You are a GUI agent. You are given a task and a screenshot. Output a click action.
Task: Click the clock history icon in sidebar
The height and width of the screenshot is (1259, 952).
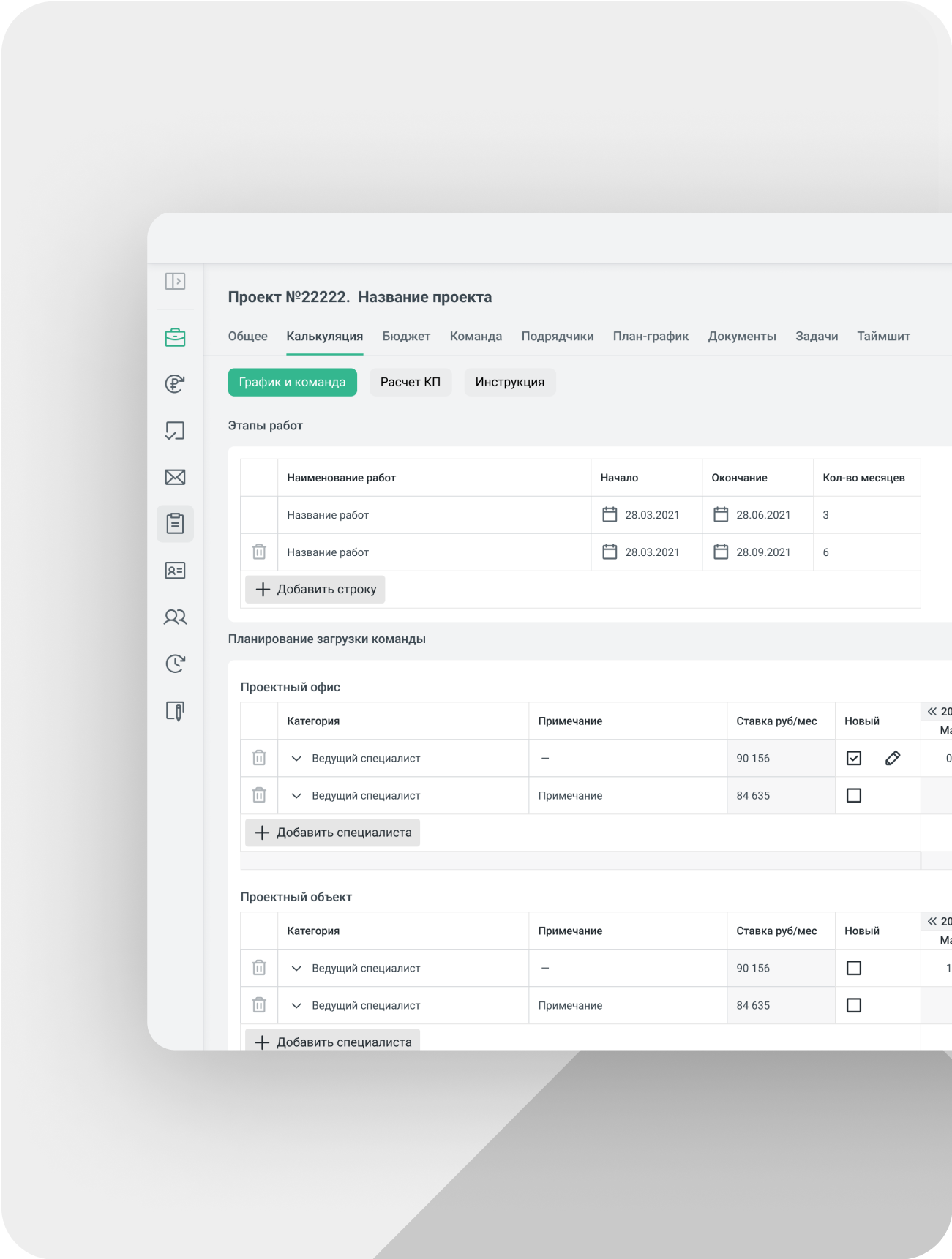click(175, 664)
